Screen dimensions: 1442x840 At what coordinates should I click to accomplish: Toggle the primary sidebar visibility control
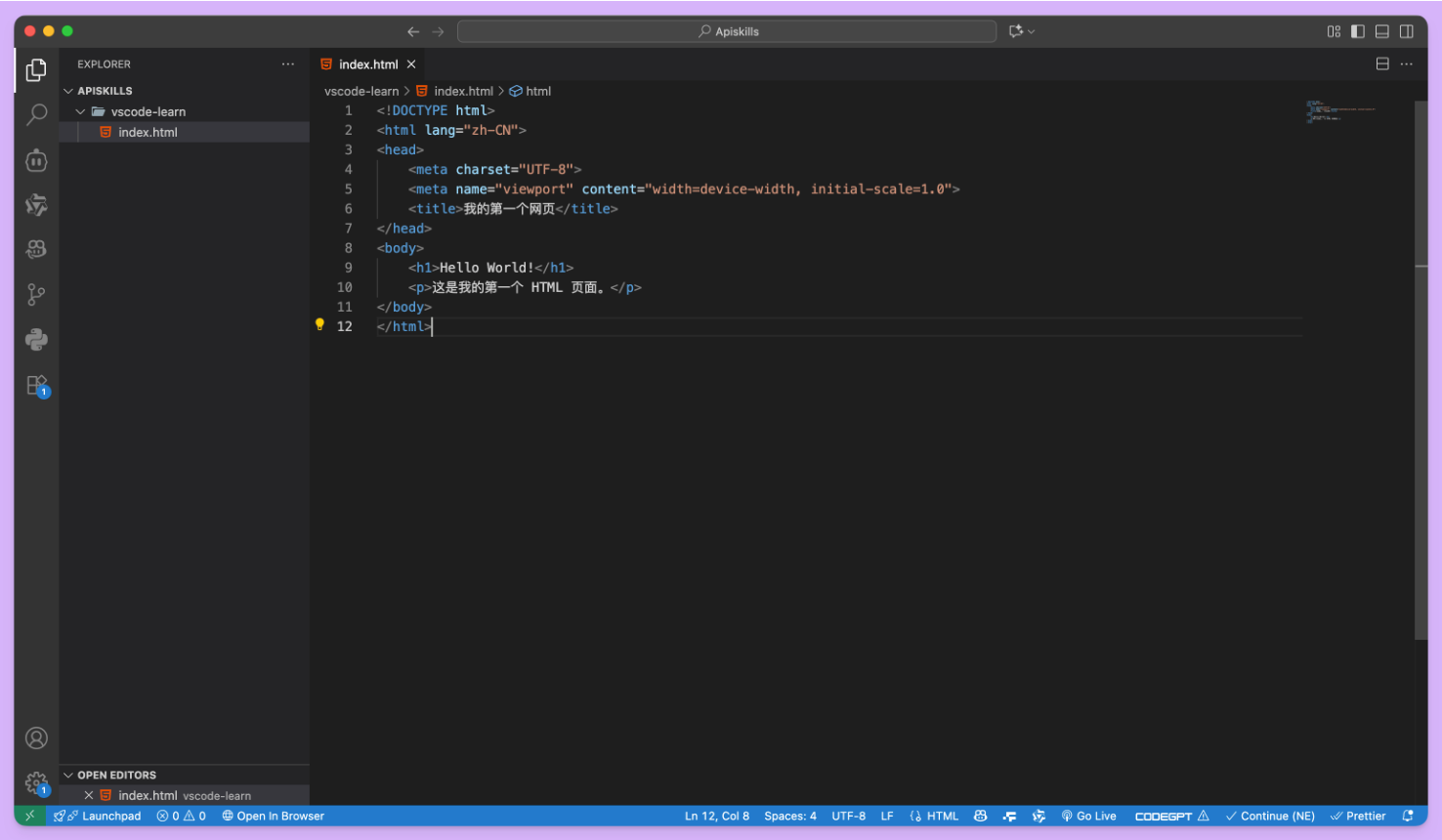point(1358,30)
